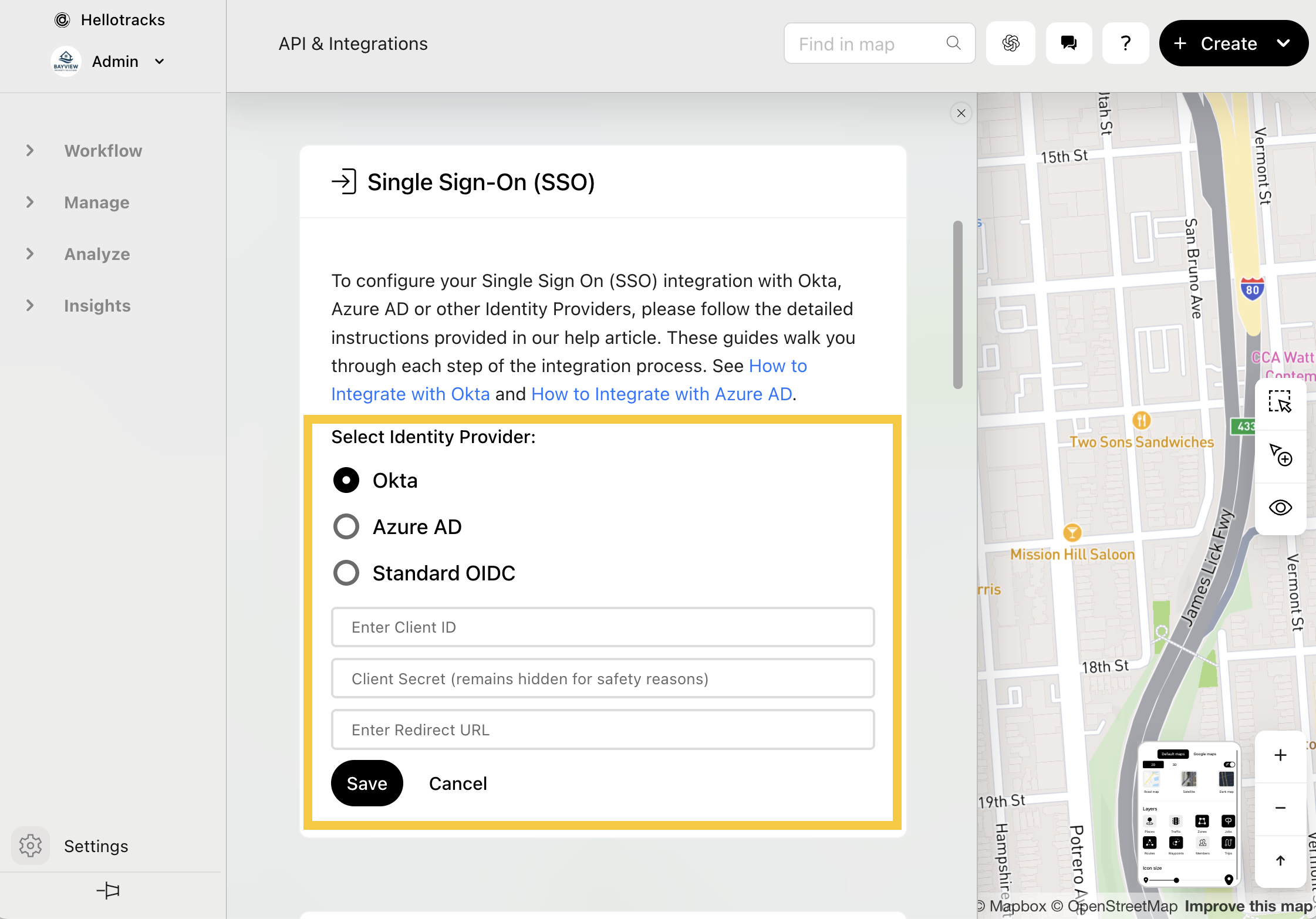Reset map bearing with the up arrow

(x=1280, y=861)
